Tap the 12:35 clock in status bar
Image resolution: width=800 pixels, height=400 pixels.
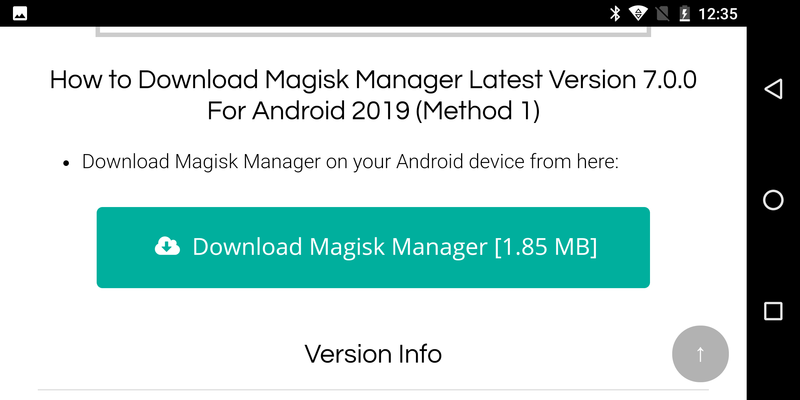717,13
